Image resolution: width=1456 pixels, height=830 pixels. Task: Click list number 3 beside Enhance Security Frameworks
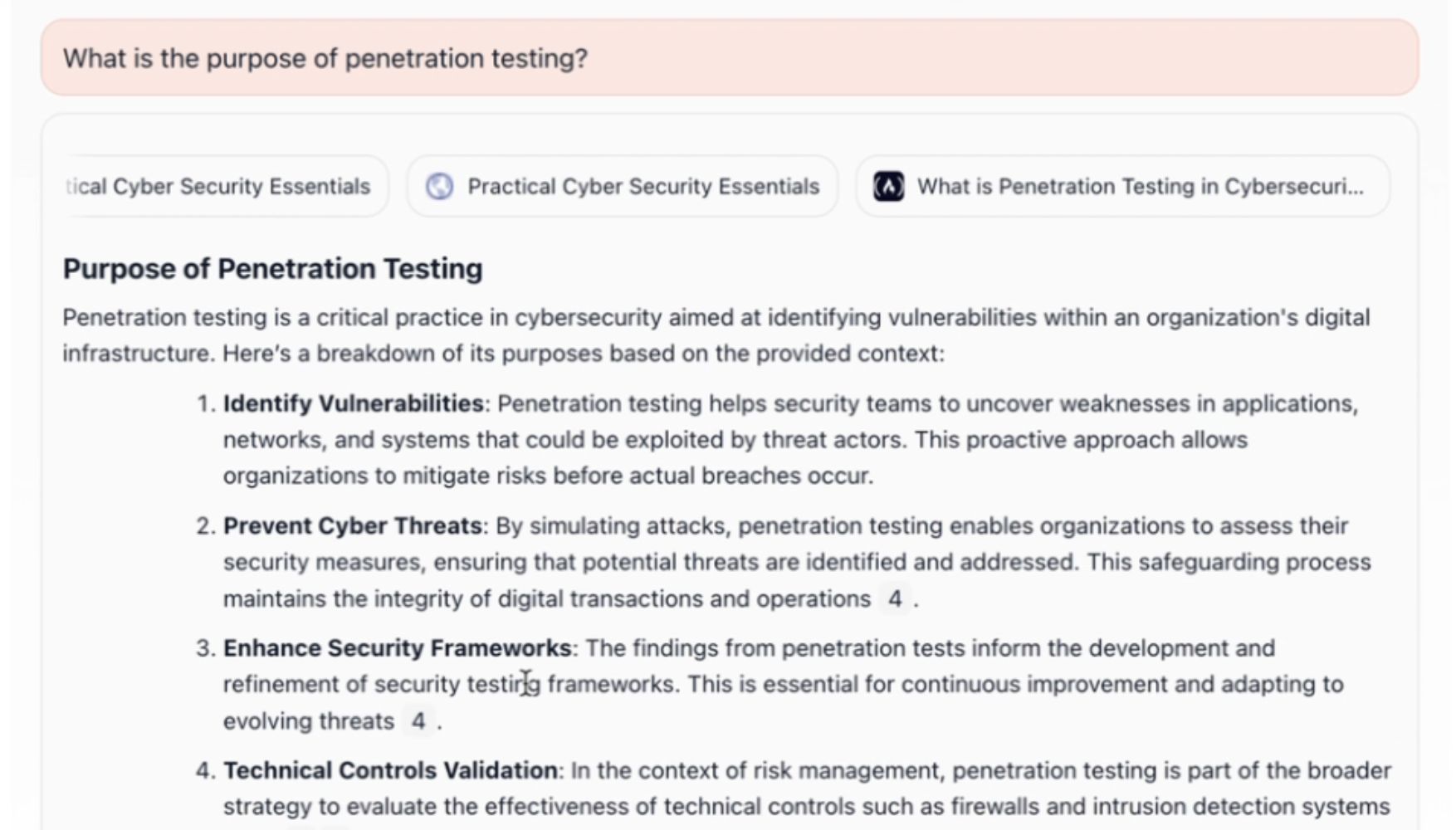coord(204,647)
